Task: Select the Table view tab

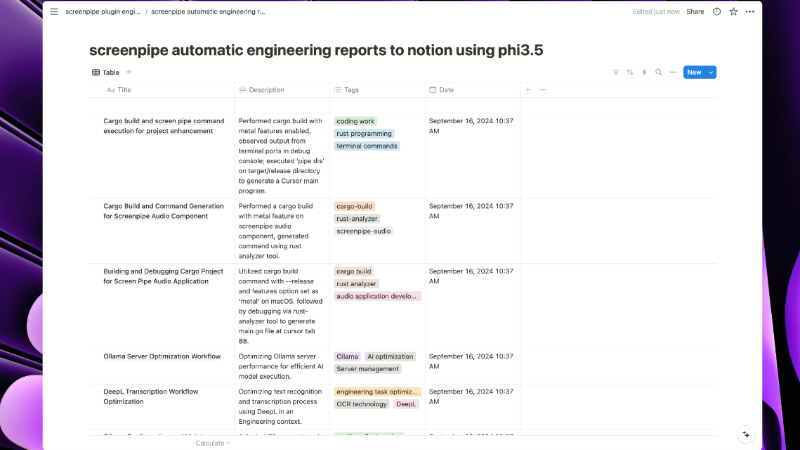Action: pos(106,72)
